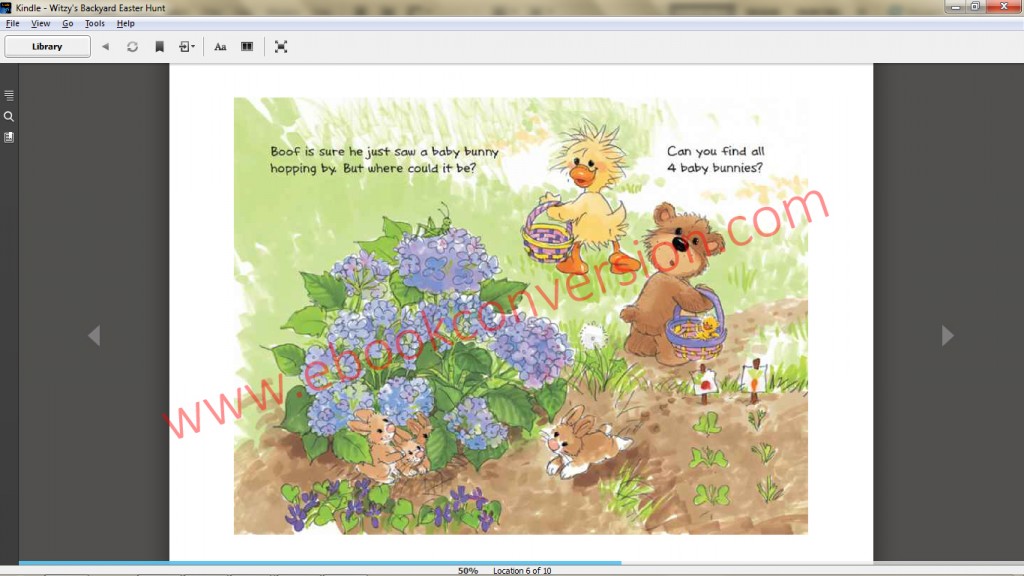Switch column layout view icon
The image size is (1024, 576).
pyautogui.click(x=247, y=46)
